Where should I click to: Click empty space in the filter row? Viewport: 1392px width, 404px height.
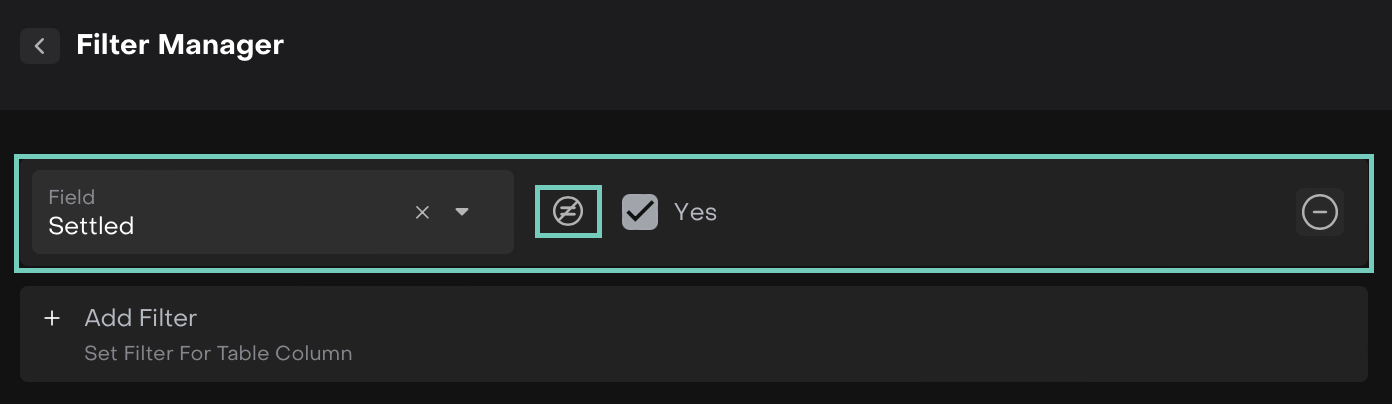point(1000,212)
